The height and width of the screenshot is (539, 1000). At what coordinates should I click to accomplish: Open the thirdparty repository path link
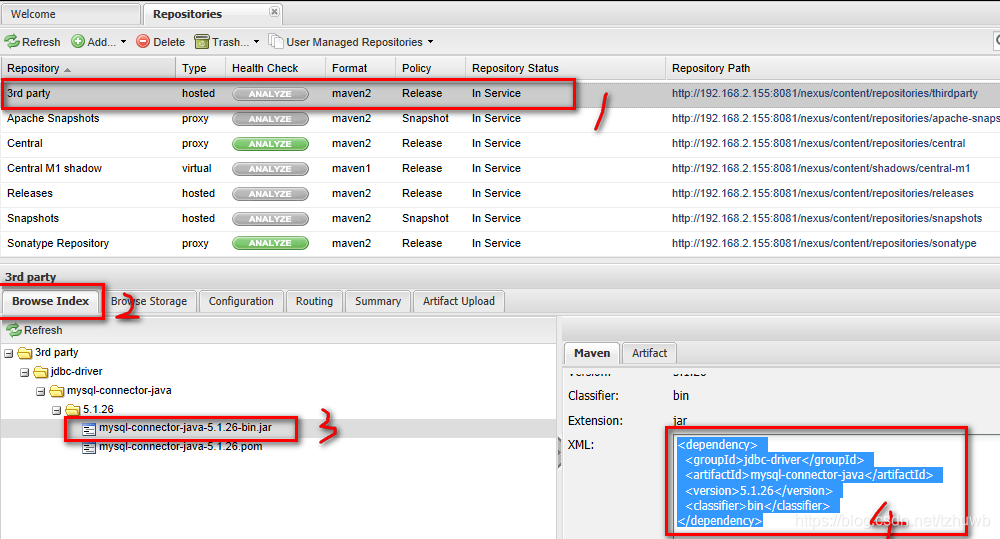pos(825,93)
